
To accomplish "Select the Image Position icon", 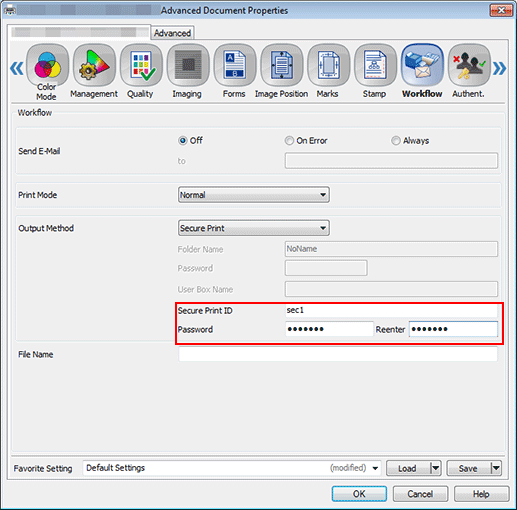I will tap(282, 65).
